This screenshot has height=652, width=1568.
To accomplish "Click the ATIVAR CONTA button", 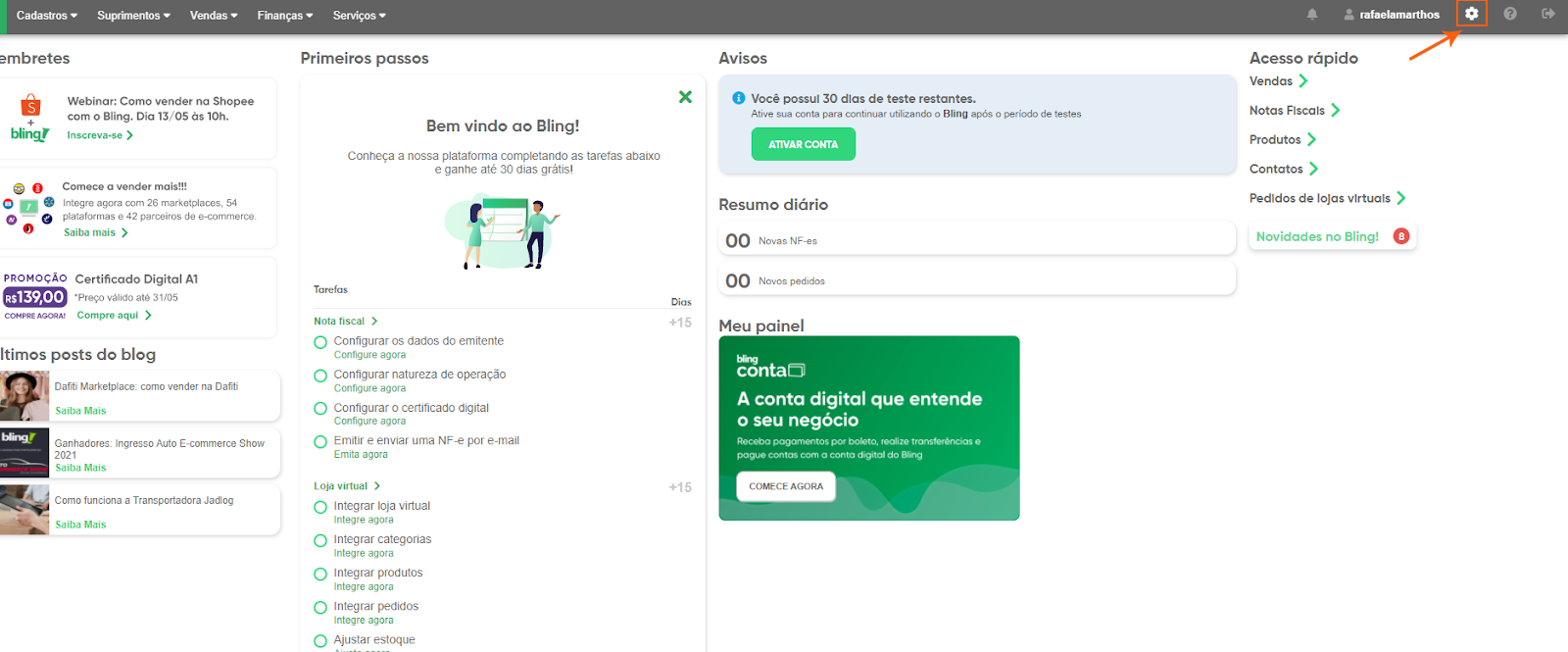I will [803, 144].
